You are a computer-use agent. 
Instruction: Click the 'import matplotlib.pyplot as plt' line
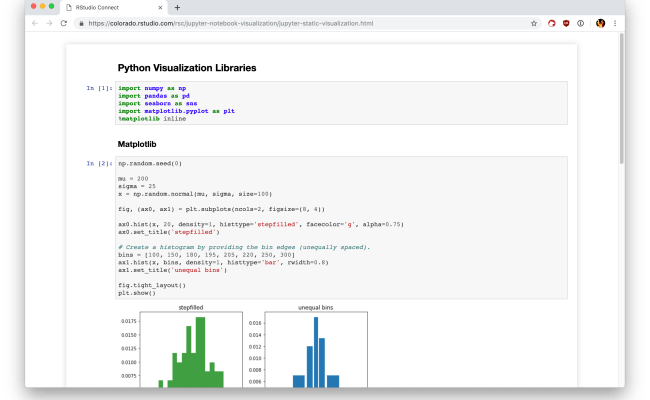tap(177, 111)
